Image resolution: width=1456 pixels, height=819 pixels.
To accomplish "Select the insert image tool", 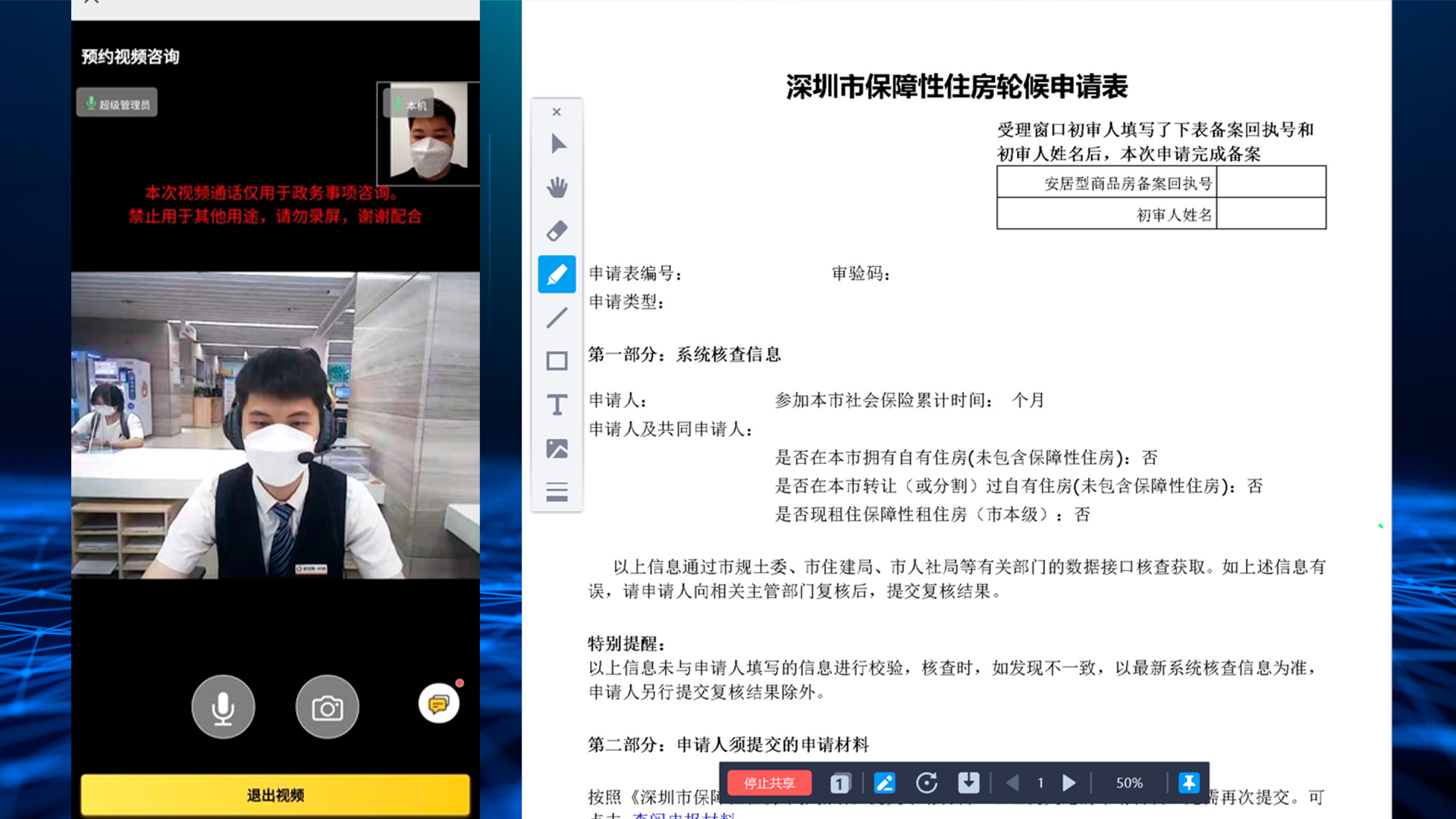I will click(557, 448).
